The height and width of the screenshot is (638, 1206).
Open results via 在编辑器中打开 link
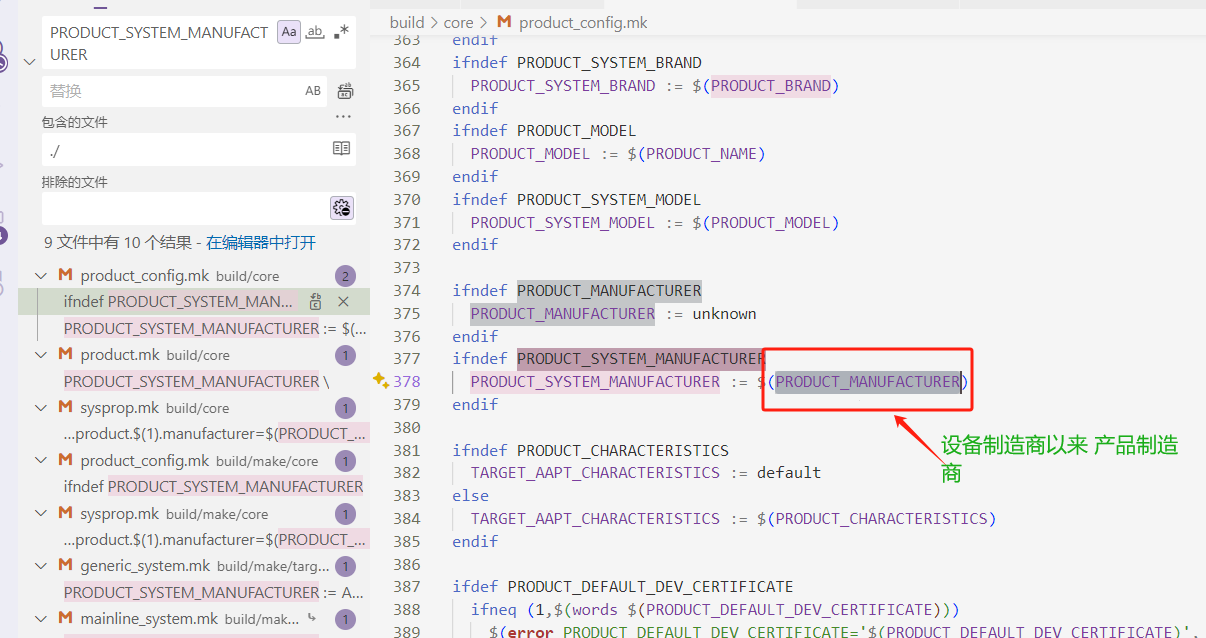coord(261,242)
